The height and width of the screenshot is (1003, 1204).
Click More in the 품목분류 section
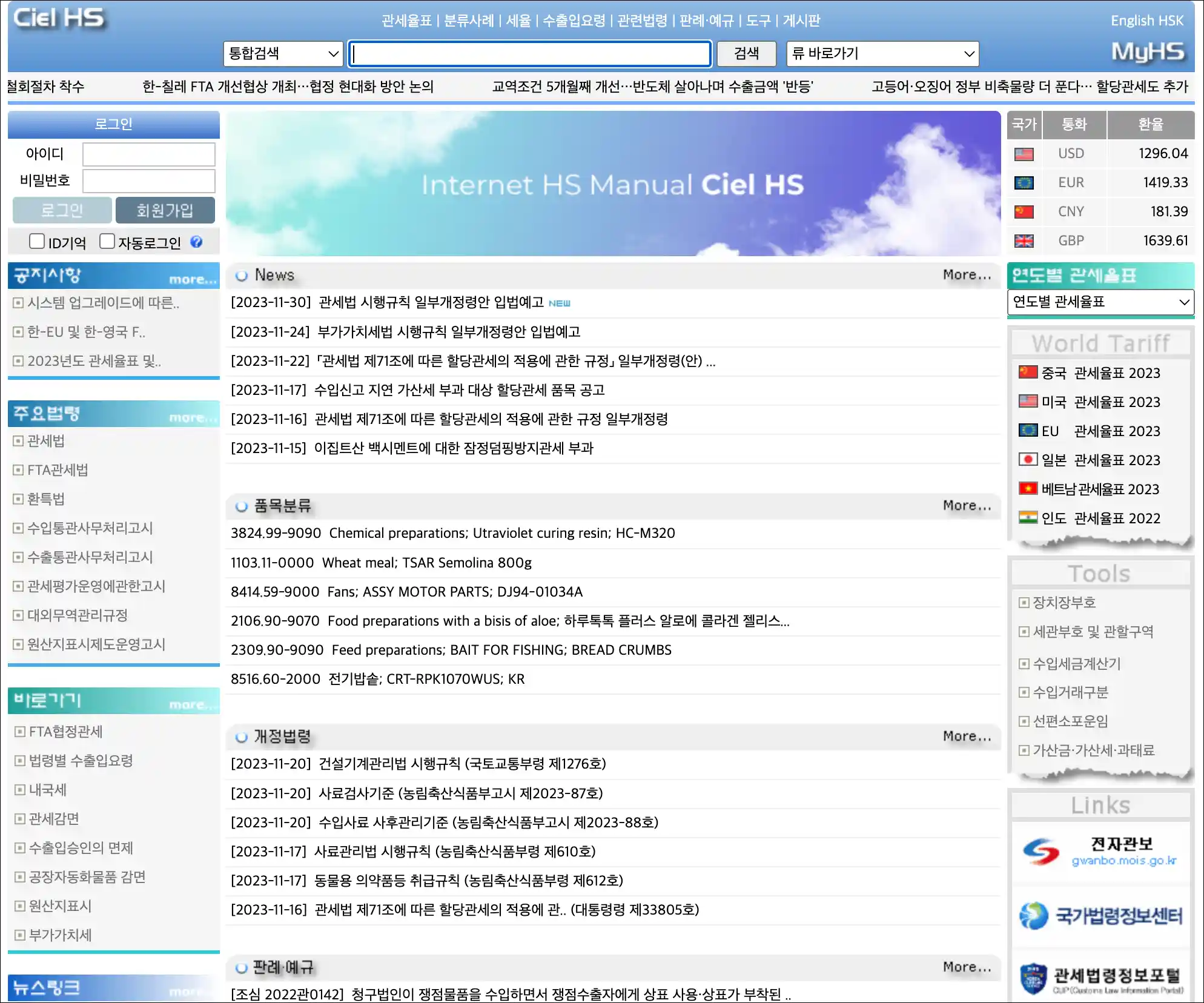967,506
